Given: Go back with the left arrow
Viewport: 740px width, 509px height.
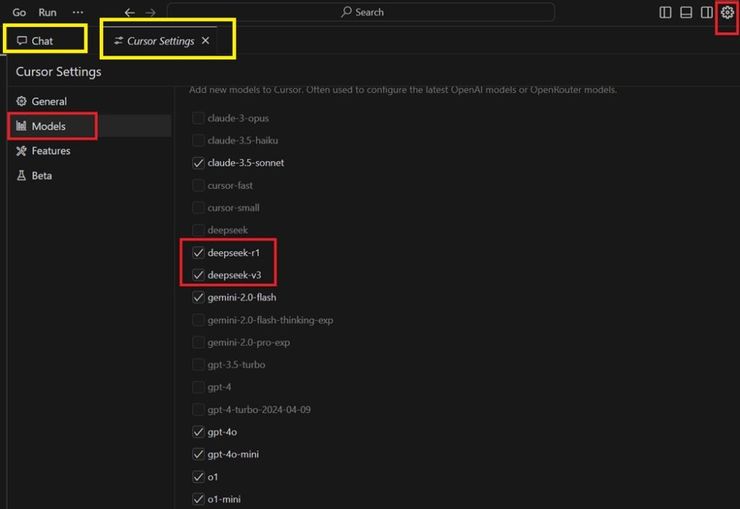Looking at the screenshot, I should point(129,13).
